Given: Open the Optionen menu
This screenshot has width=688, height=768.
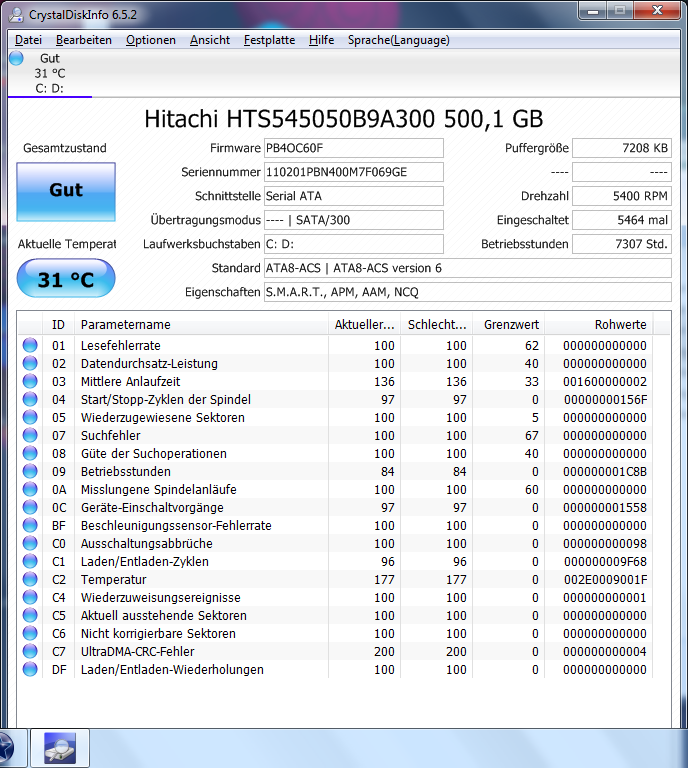Looking at the screenshot, I should [151, 40].
